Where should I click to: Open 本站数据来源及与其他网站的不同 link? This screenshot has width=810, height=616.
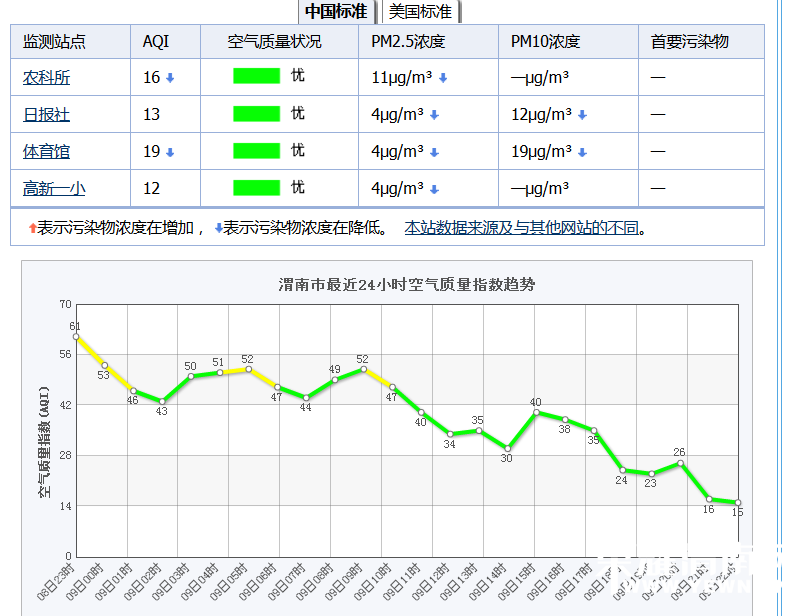(522, 227)
